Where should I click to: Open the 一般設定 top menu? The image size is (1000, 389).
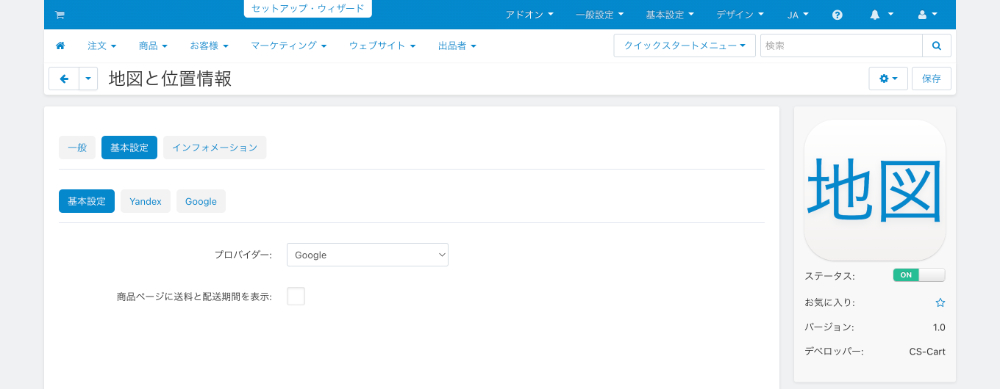coord(599,15)
